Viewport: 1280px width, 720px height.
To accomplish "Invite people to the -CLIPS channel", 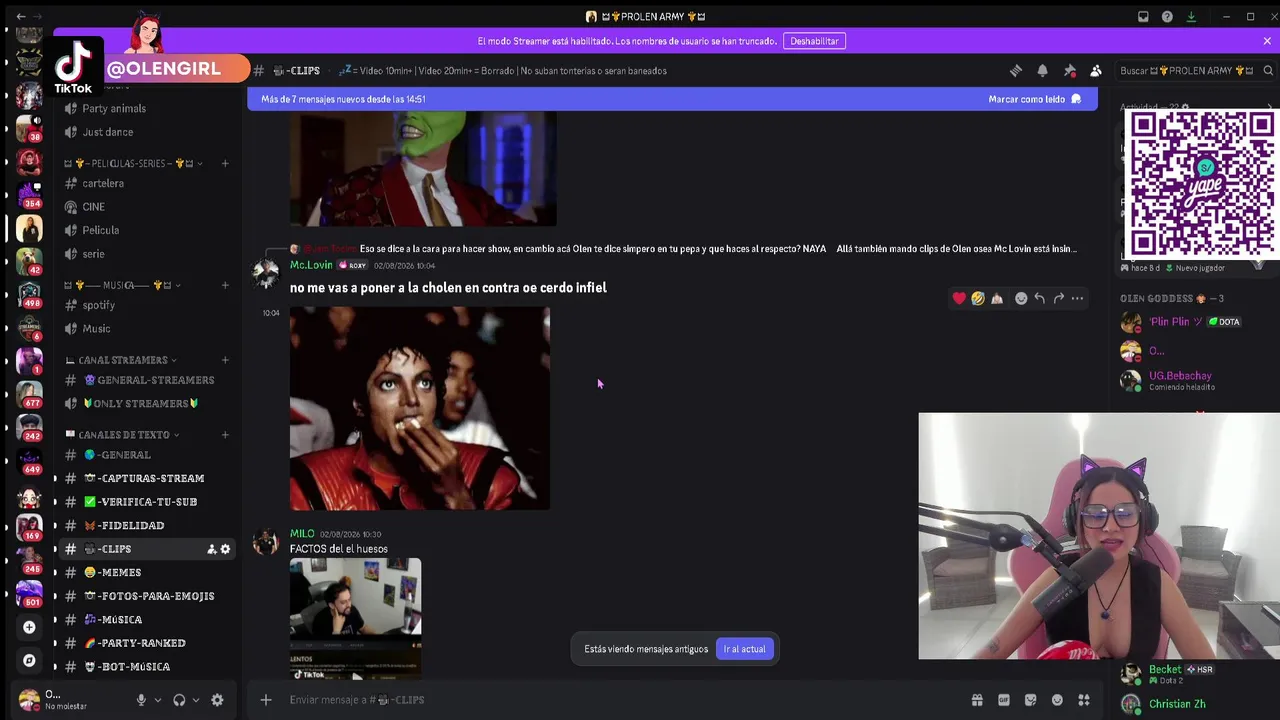I will (x=211, y=549).
